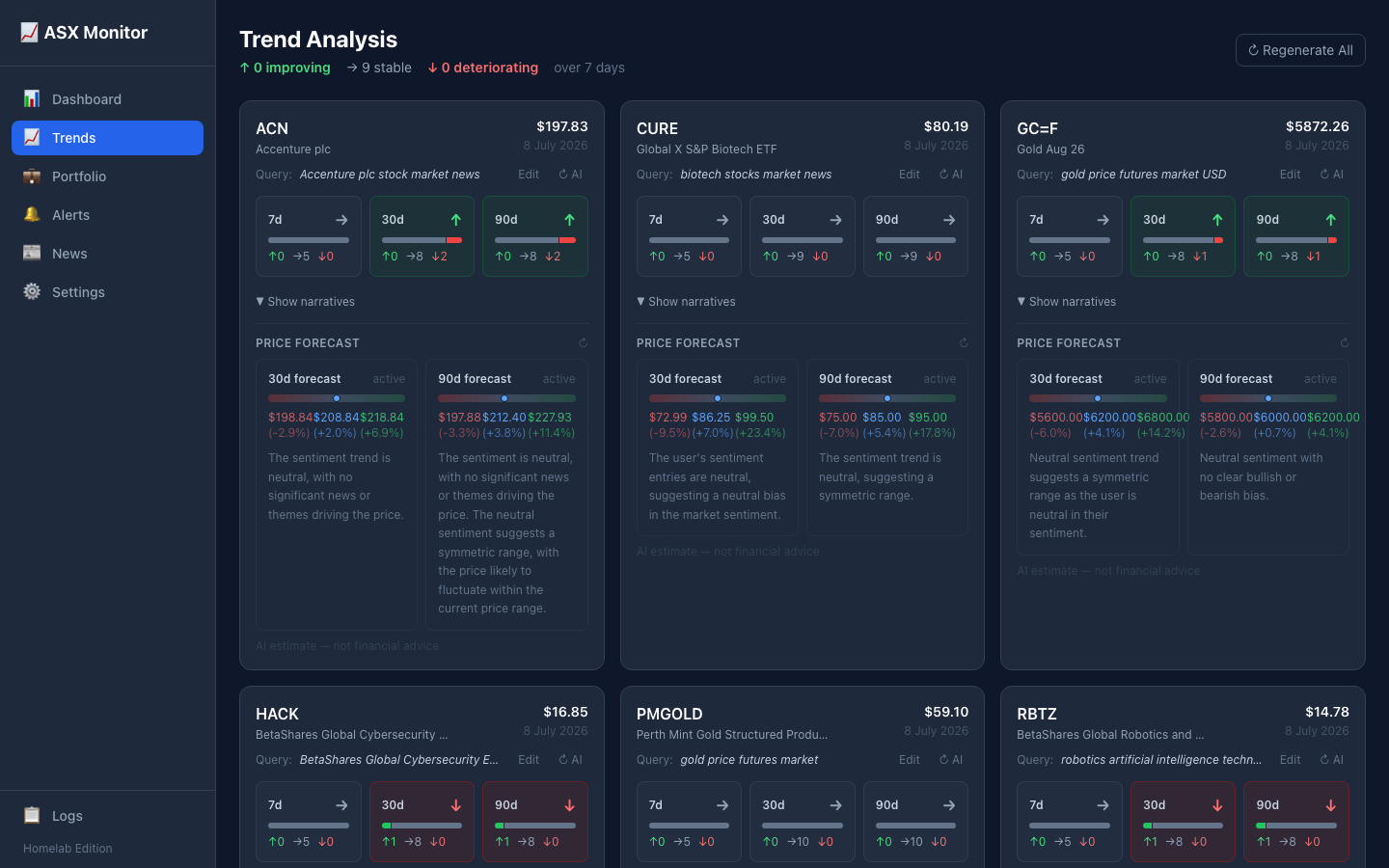Click the Regenerate All button
Image resolution: width=1389 pixels, height=868 pixels.
(x=1300, y=50)
